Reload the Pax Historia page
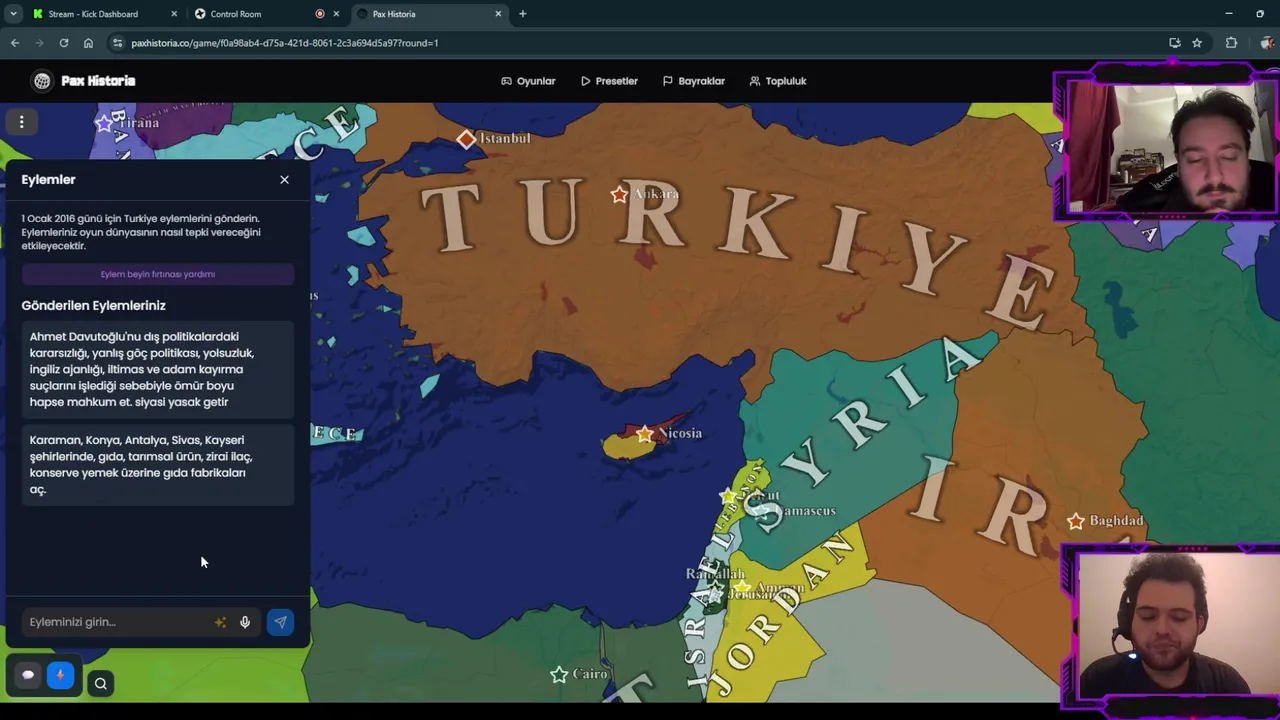This screenshot has height=720, width=1280. pyautogui.click(x=63, y=43)
